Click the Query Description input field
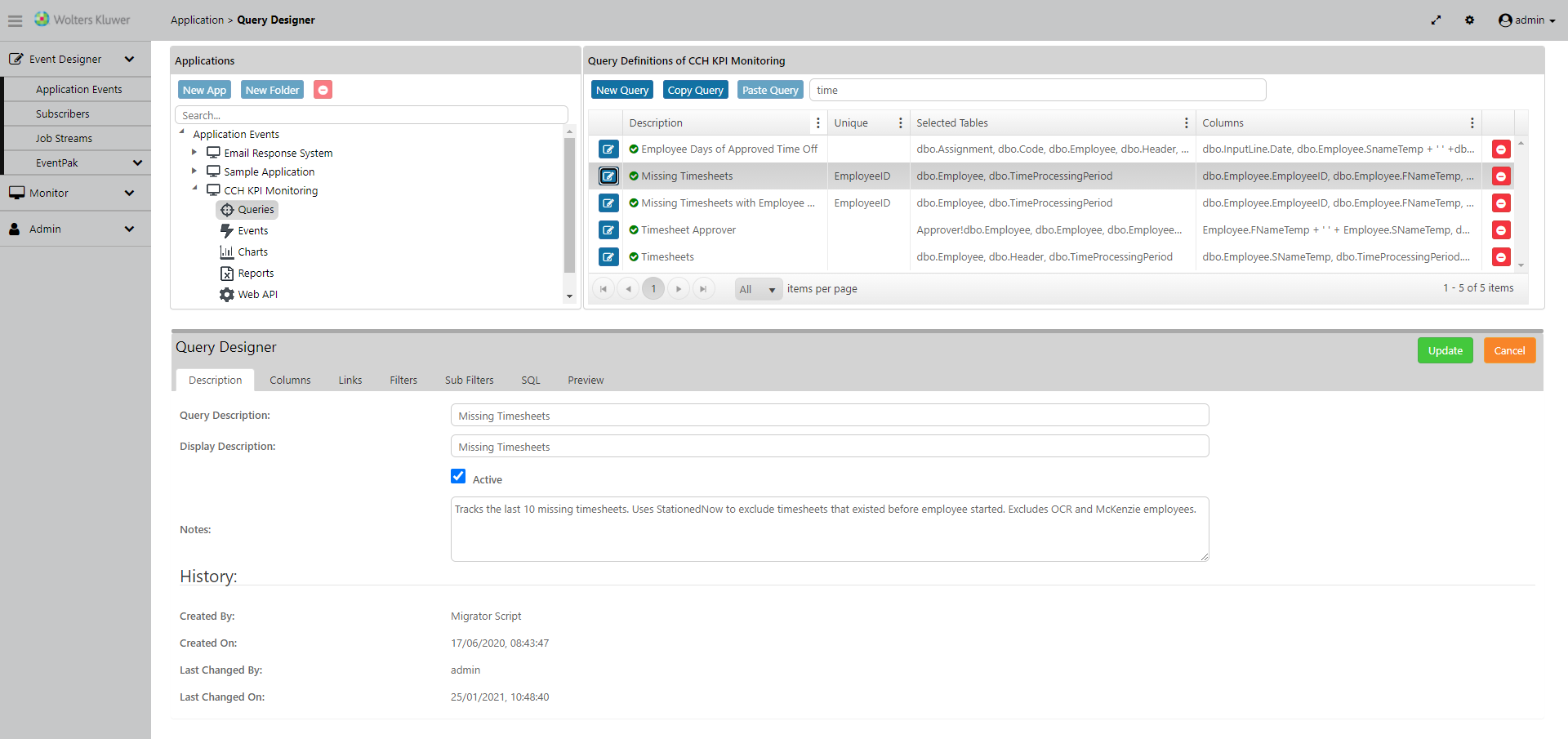Screen dimensions: 1568x739 click(x=830, y=416)
